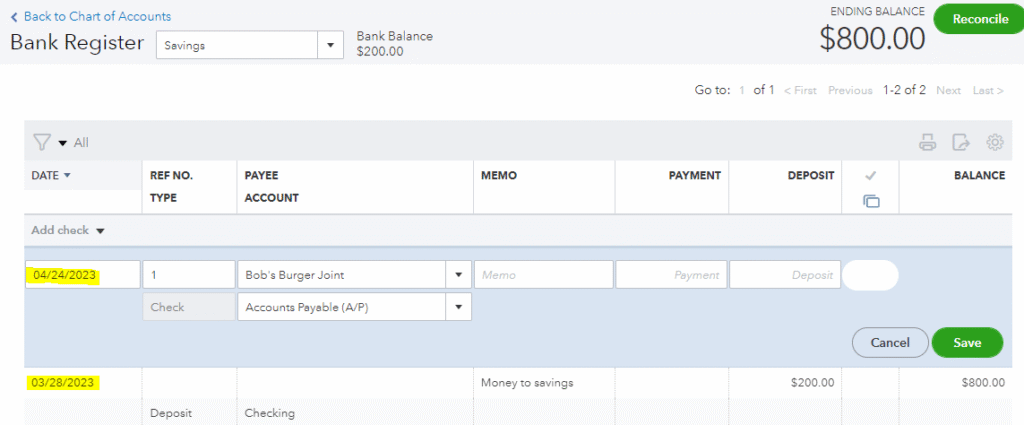This screenshot has width=1024, height=425.
Task: Sort by the DATE column header
Action: 50,176
